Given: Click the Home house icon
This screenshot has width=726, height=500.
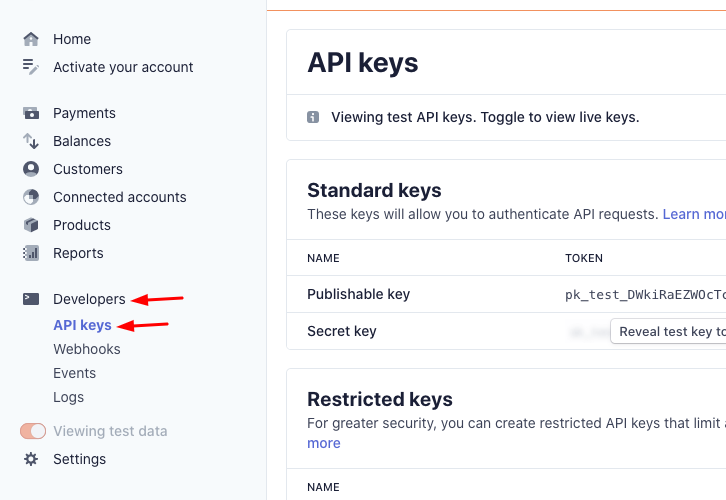Looking at the screenshot, I should pyautogui.click(x=31, y=39).
